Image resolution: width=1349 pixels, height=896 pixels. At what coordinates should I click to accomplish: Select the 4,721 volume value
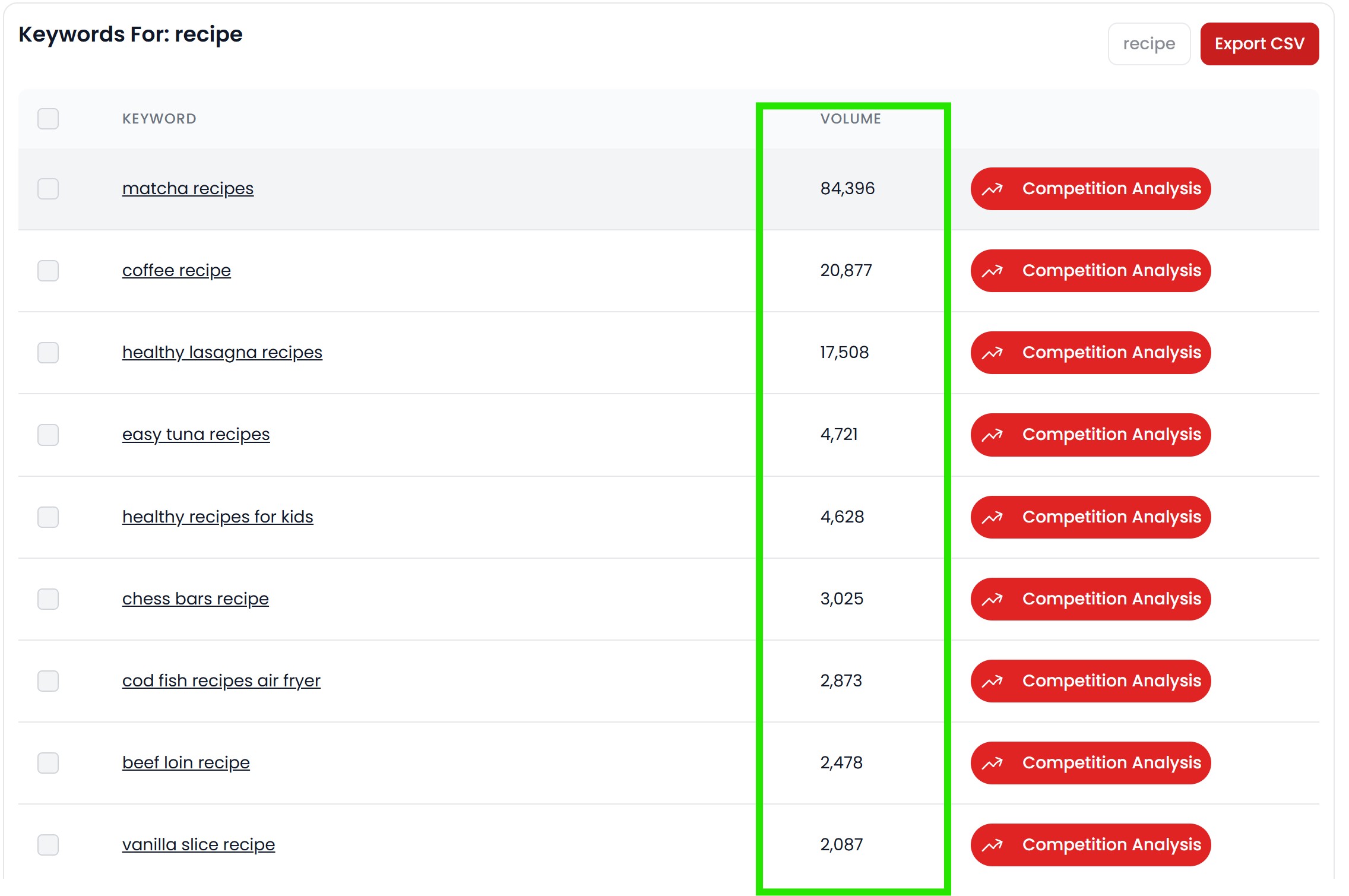point(839,435)
